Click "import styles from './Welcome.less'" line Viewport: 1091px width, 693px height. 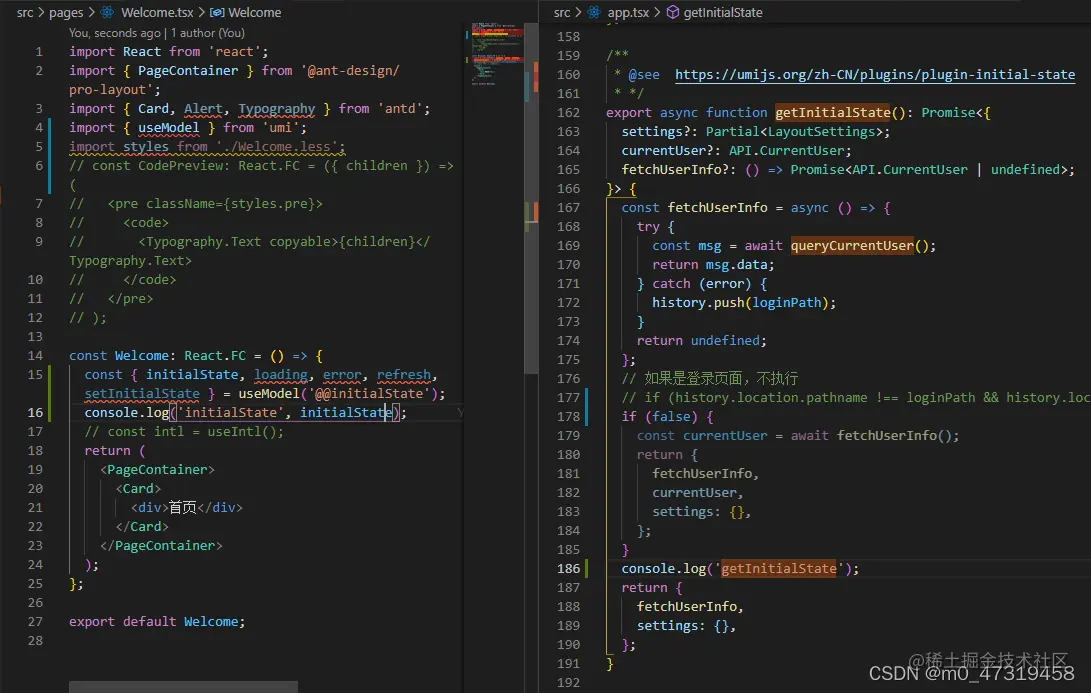(x=207, y=147)
